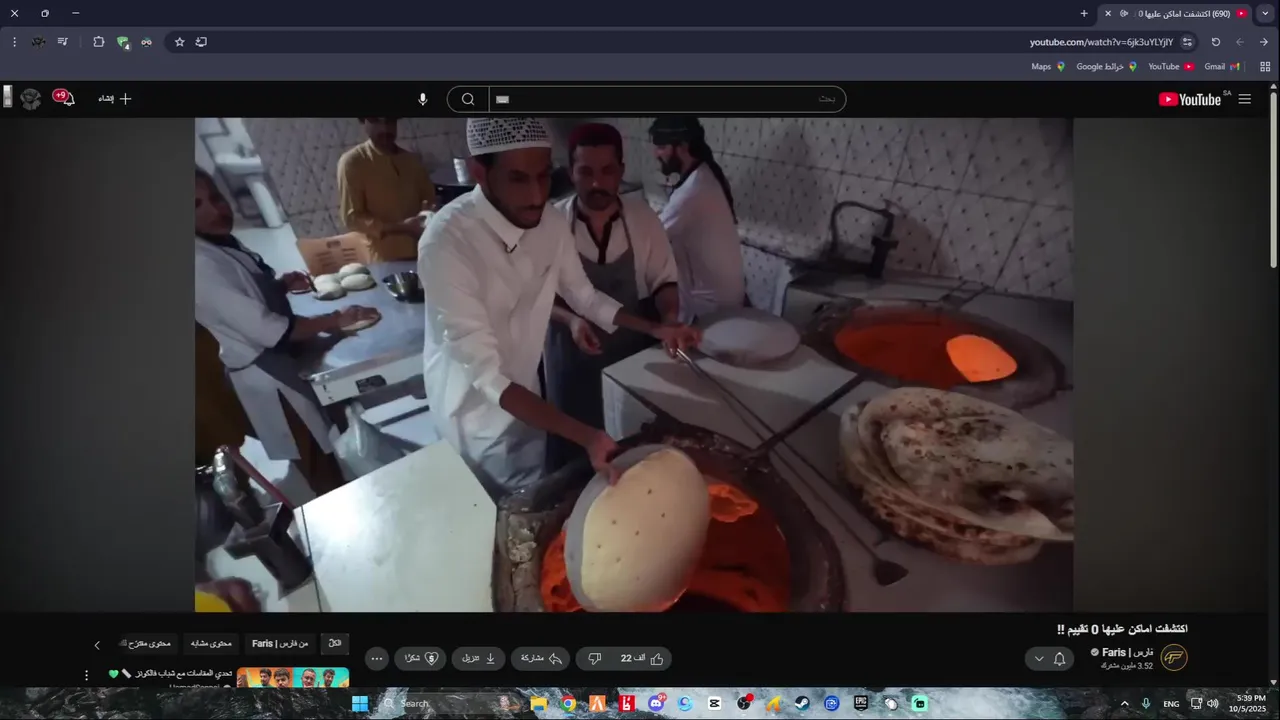Screen dimensions: 1280x720
Task: Like the video with thumbs up
Action: [x=642, y=658]
